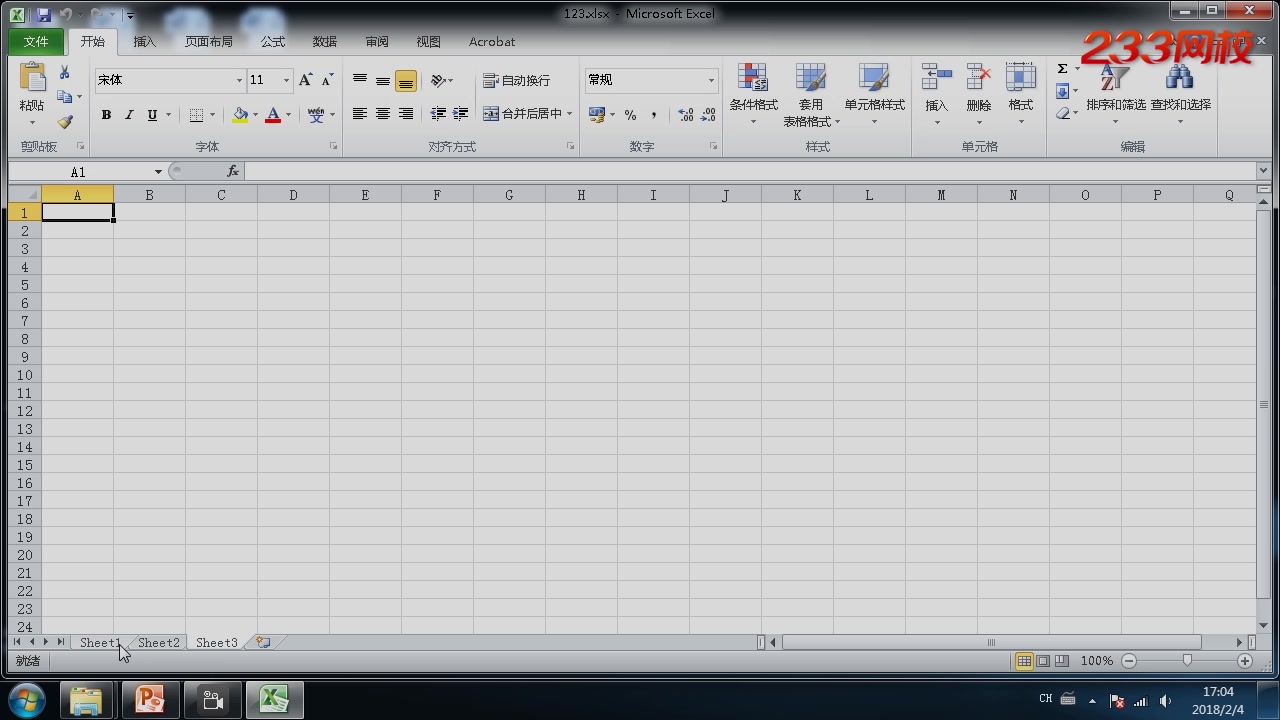Click 合并后居中 merge and center

[x=522, y=114]
